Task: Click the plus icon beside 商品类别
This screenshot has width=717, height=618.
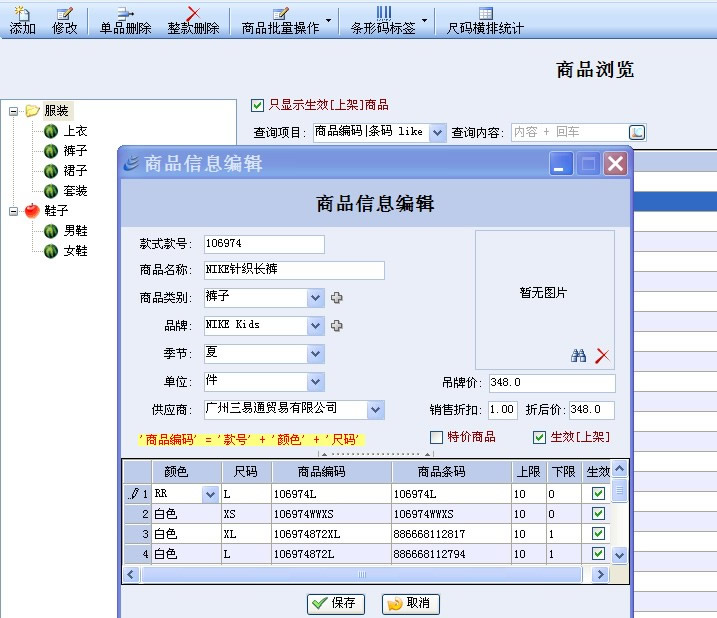Action: click(337, 298)
